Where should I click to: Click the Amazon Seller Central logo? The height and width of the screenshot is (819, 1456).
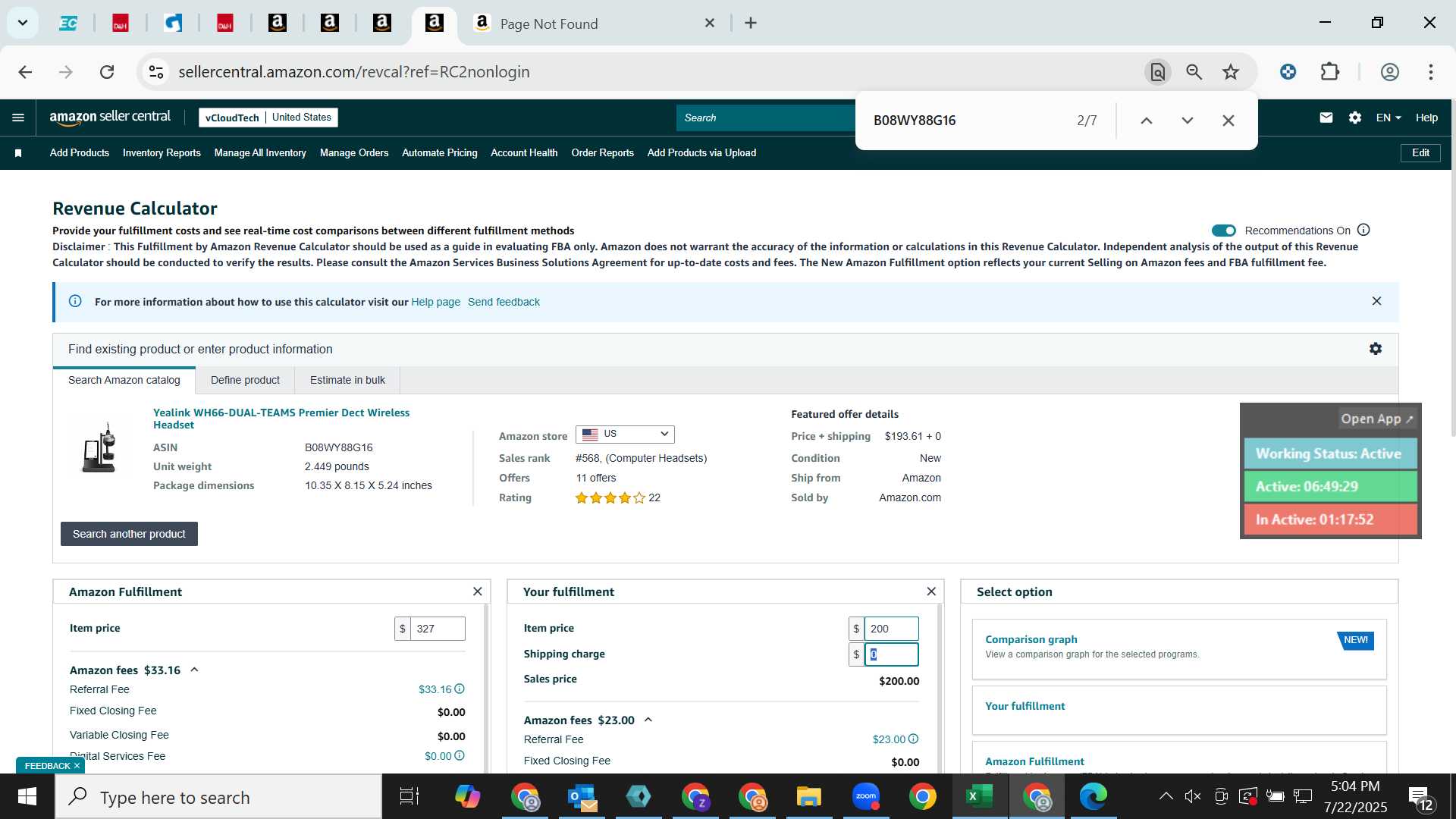tap(110, 117)
